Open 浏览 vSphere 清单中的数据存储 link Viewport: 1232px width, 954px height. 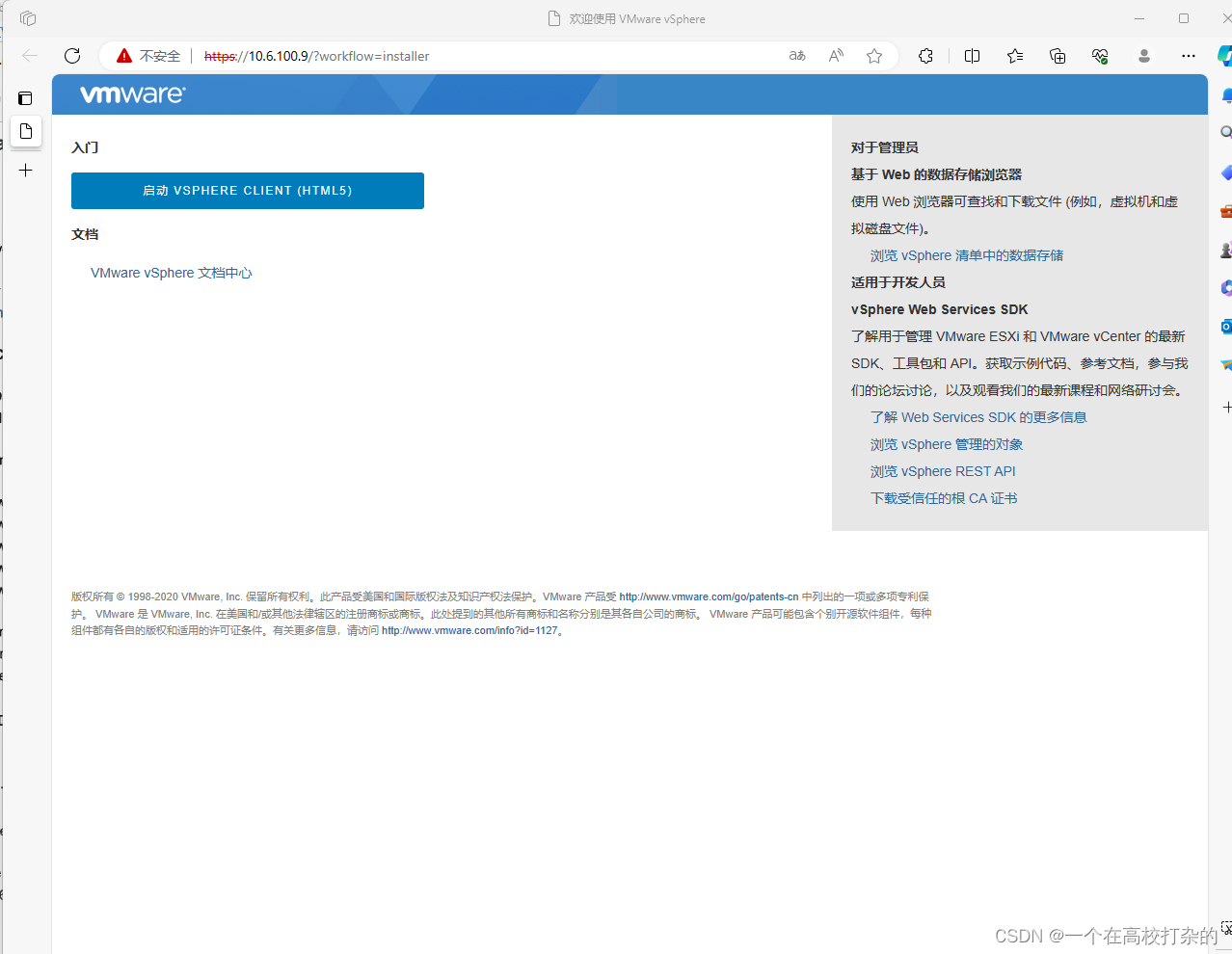pyautogui.click(x=967, y=255)
